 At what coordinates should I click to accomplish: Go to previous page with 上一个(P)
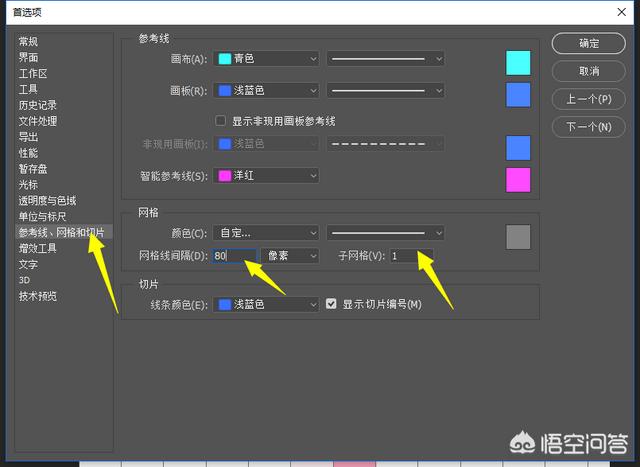(x=589, y=99)
